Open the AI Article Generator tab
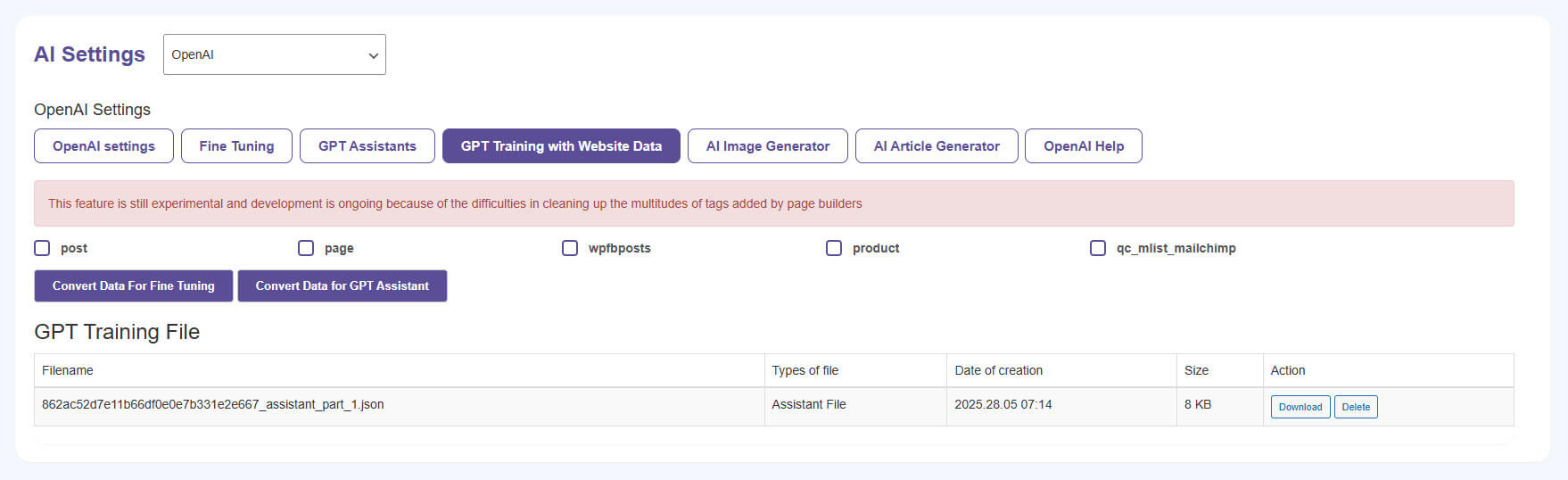 coord(937,146)
